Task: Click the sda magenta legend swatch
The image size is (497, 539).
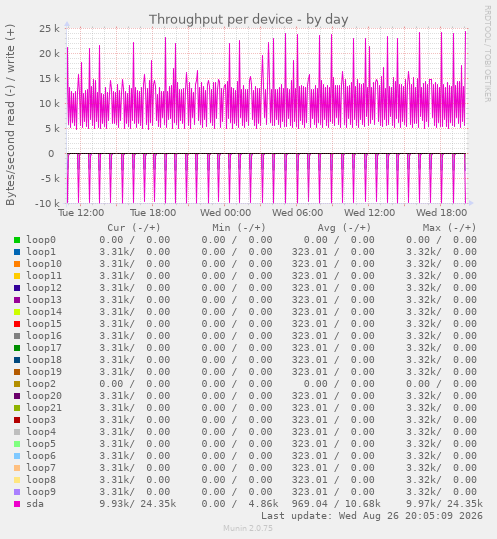Action: [17, 504]
